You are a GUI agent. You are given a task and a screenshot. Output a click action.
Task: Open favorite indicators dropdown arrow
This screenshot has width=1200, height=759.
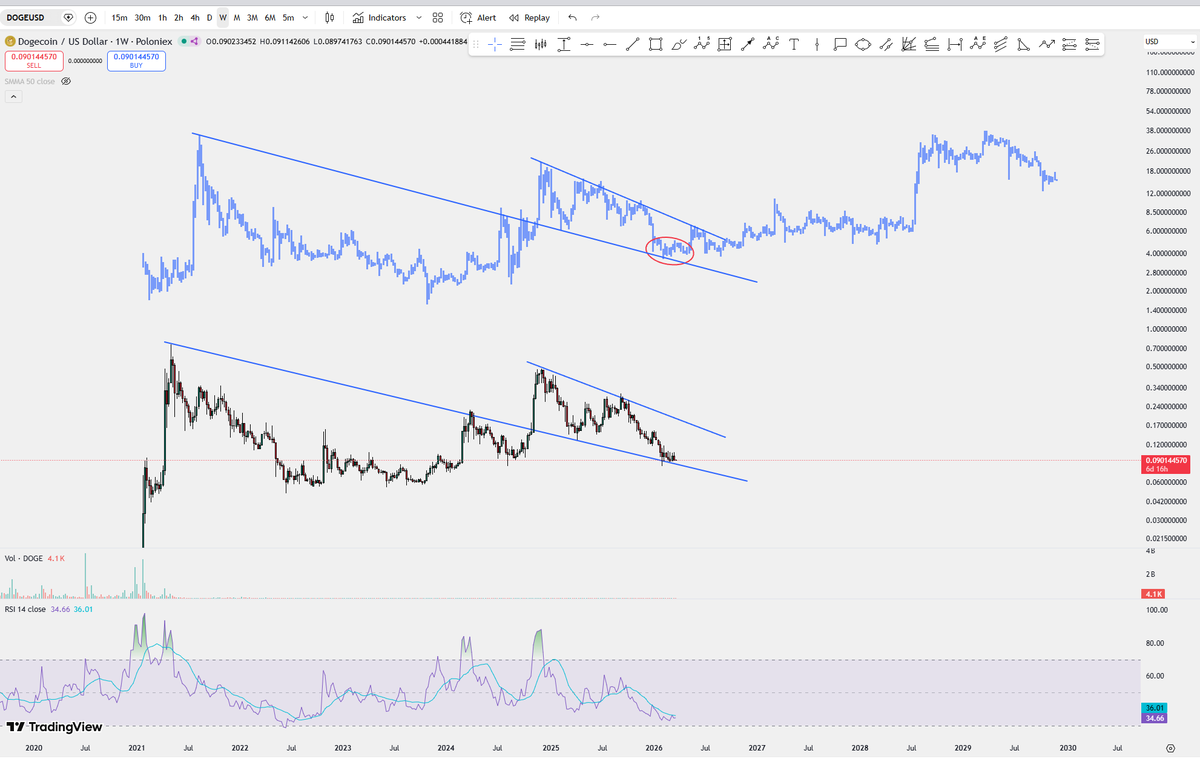coord(418,17)
